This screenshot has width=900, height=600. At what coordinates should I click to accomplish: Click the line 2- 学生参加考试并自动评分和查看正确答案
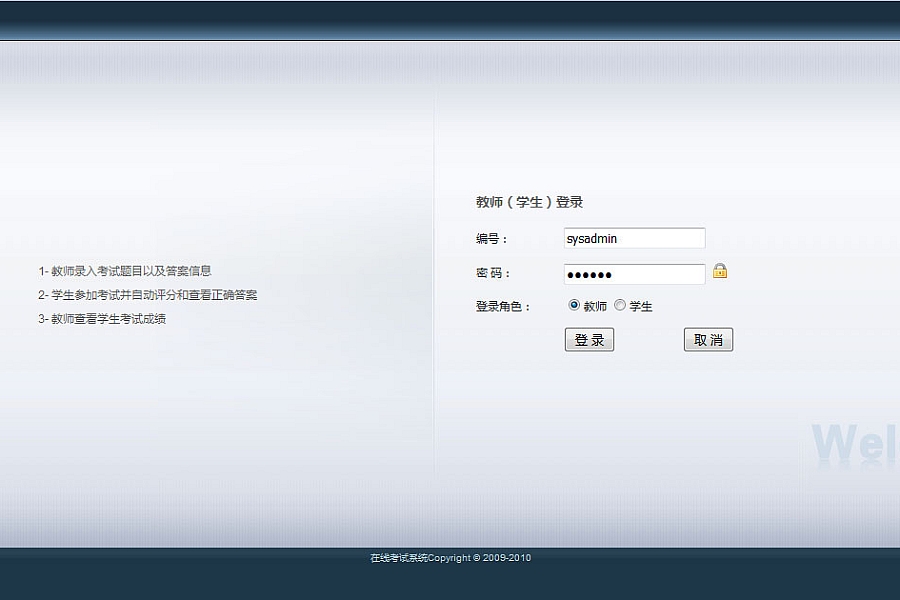pos(148,295)
